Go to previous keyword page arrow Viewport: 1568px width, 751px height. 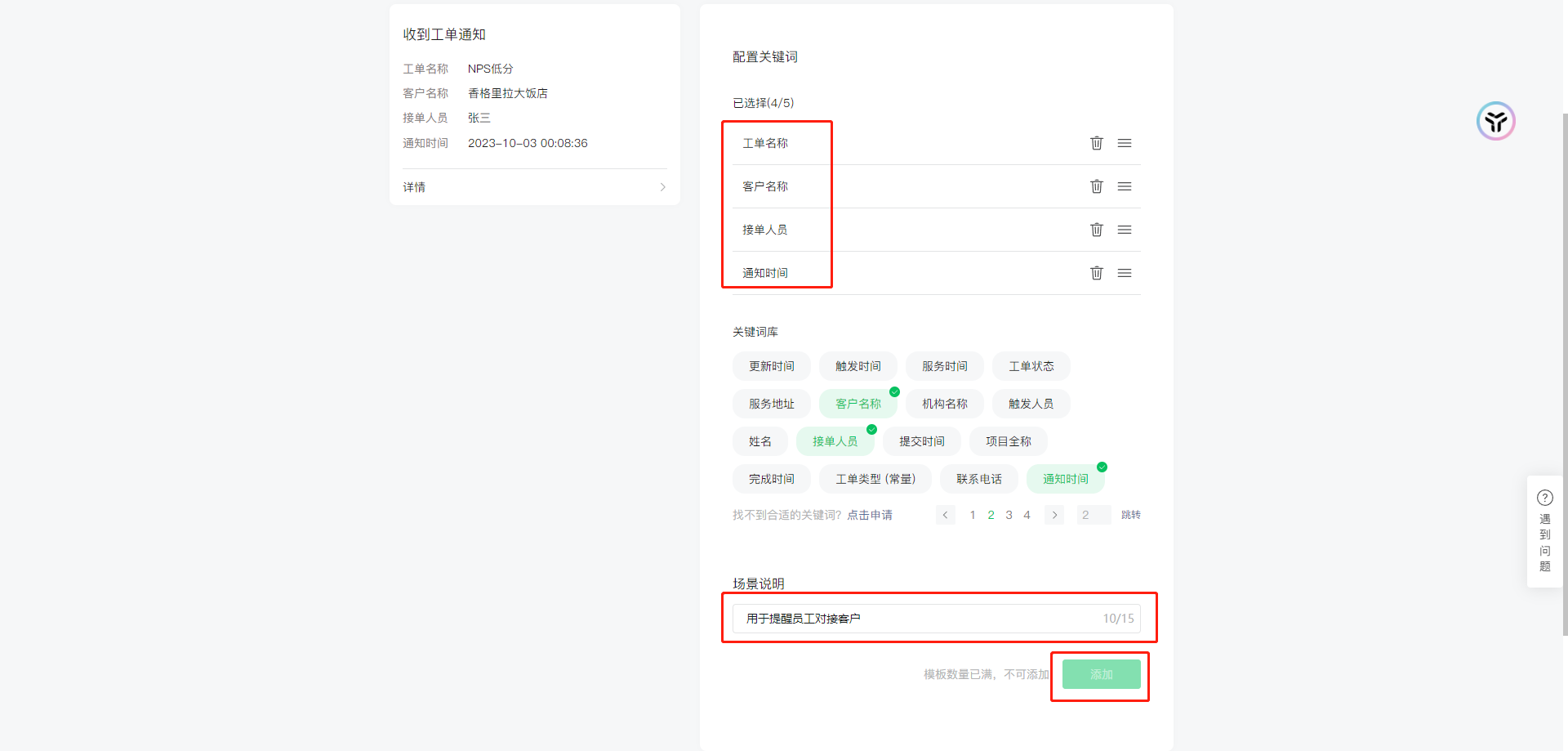(946, 515)
